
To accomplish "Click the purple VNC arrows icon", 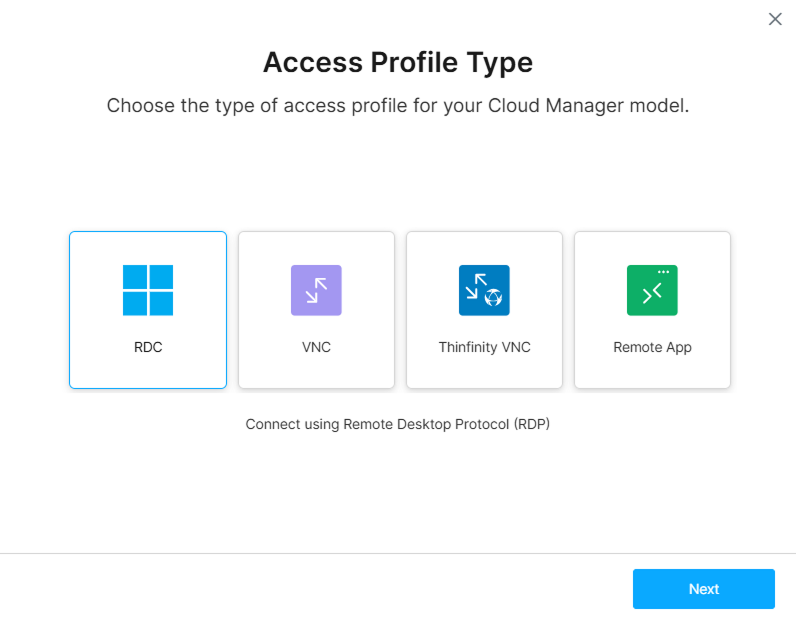I will click(316, 290).
